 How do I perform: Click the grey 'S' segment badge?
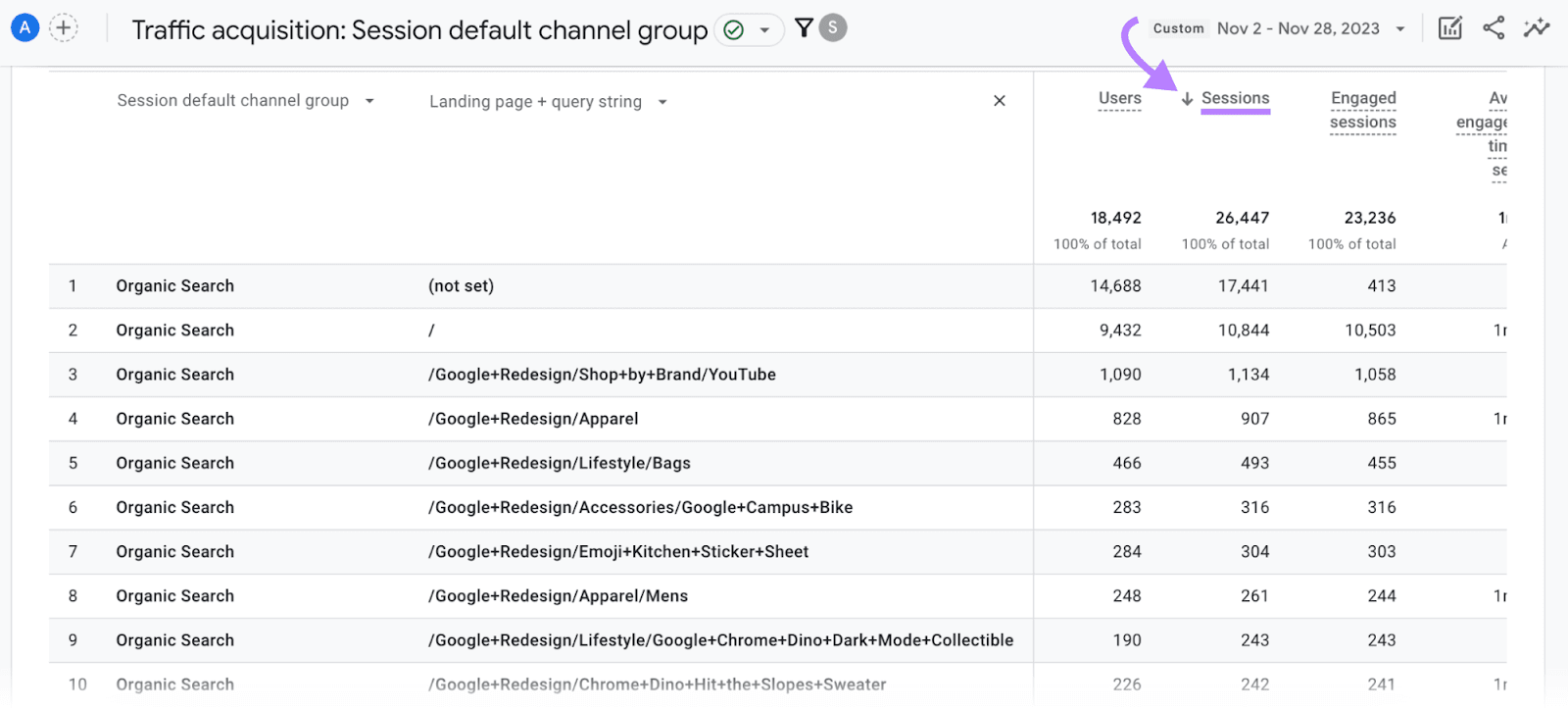point(833,28)
